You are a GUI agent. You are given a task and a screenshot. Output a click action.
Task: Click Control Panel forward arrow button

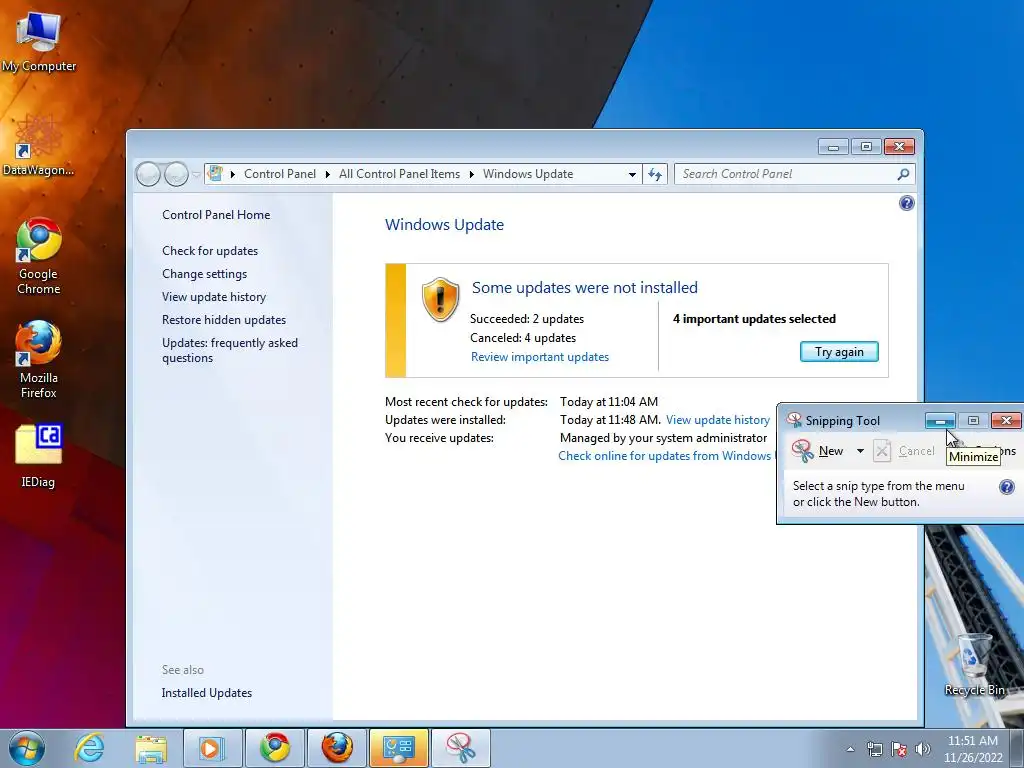coord(176,174)
